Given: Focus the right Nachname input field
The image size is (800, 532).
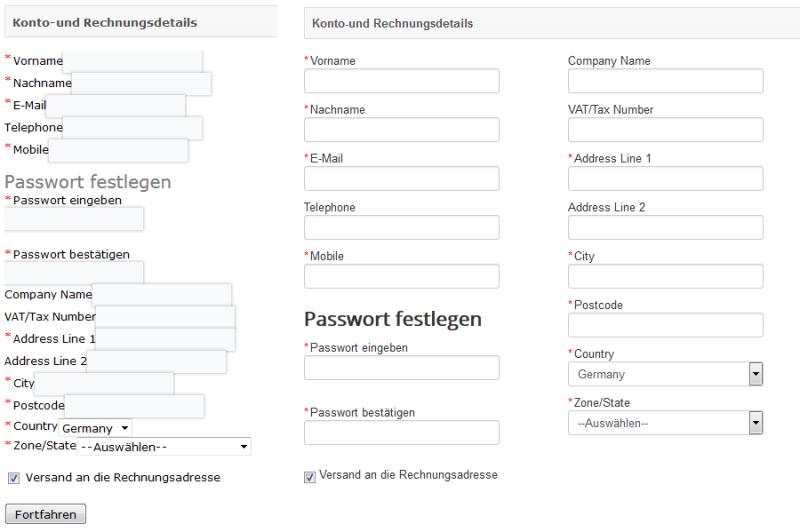Looking at the screenshot, I should [x=401, y=130].
